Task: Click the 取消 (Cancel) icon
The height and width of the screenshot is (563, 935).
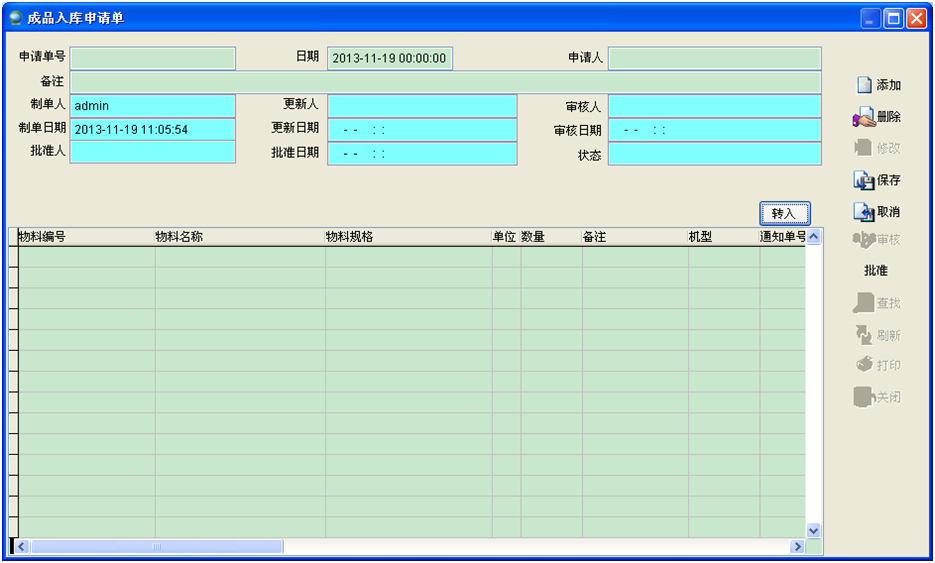Action: coord(864,212)
